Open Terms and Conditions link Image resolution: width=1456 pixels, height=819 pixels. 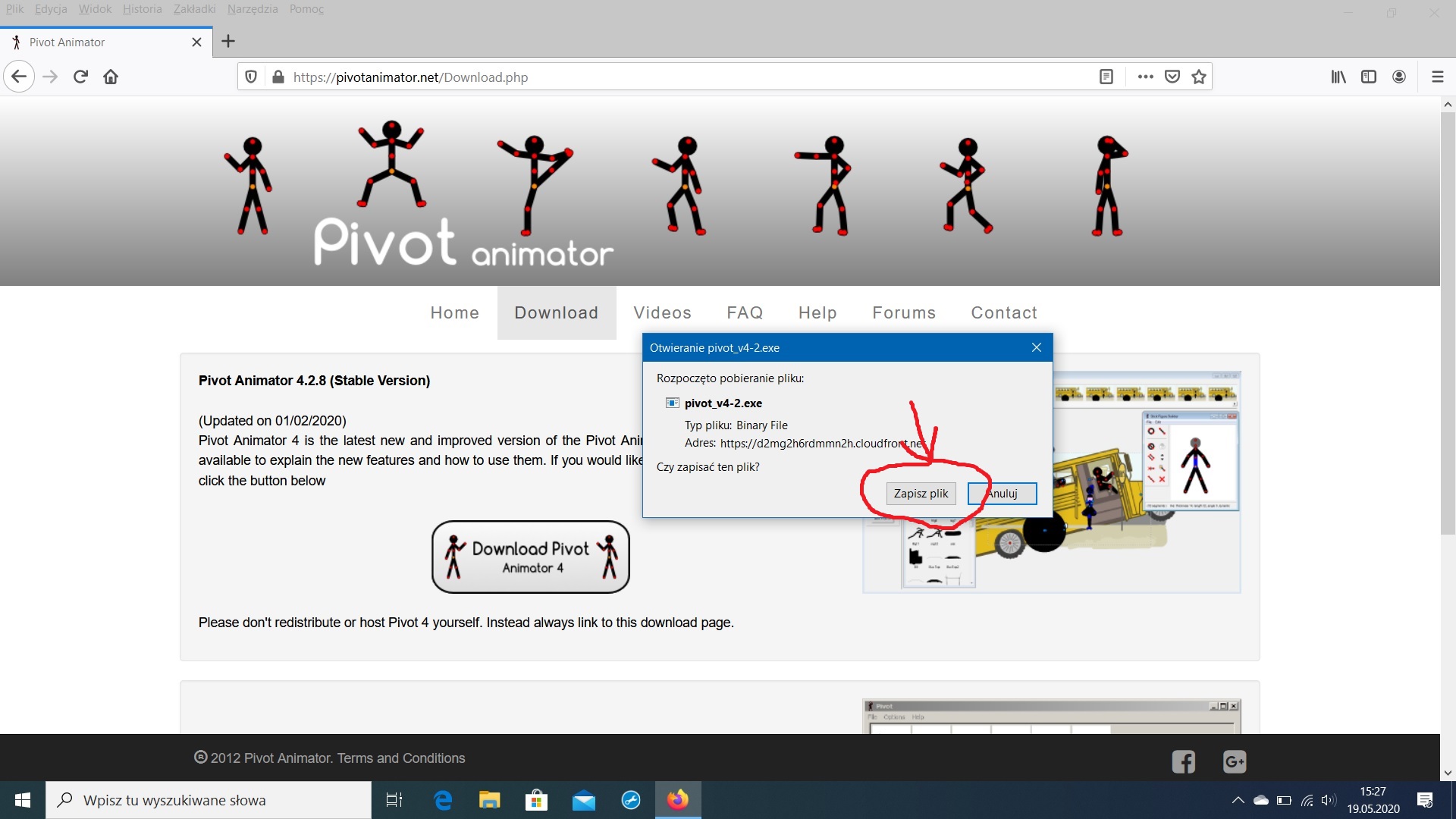click(401, 758)
